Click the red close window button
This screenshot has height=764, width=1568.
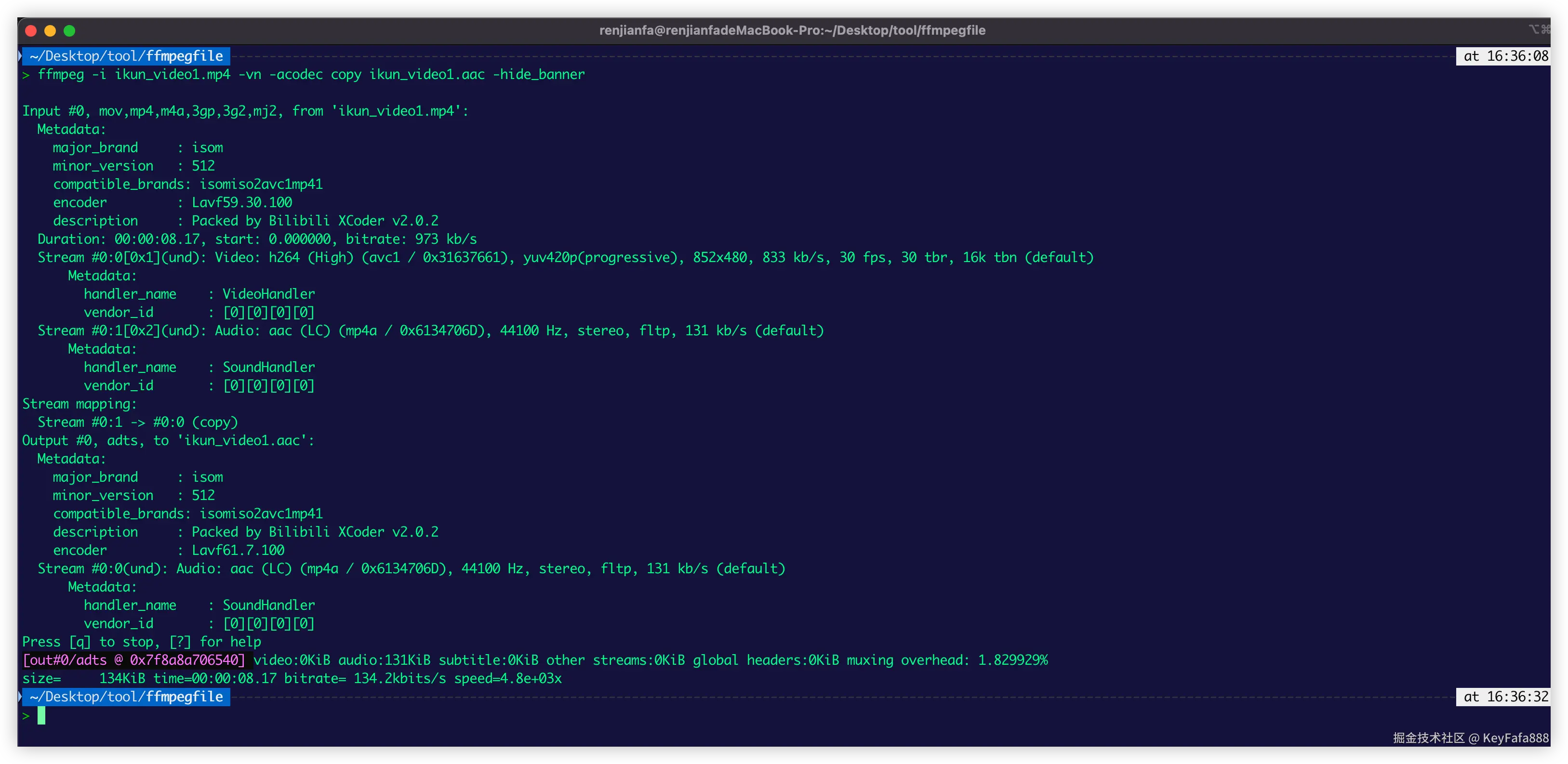pos(31,30)
